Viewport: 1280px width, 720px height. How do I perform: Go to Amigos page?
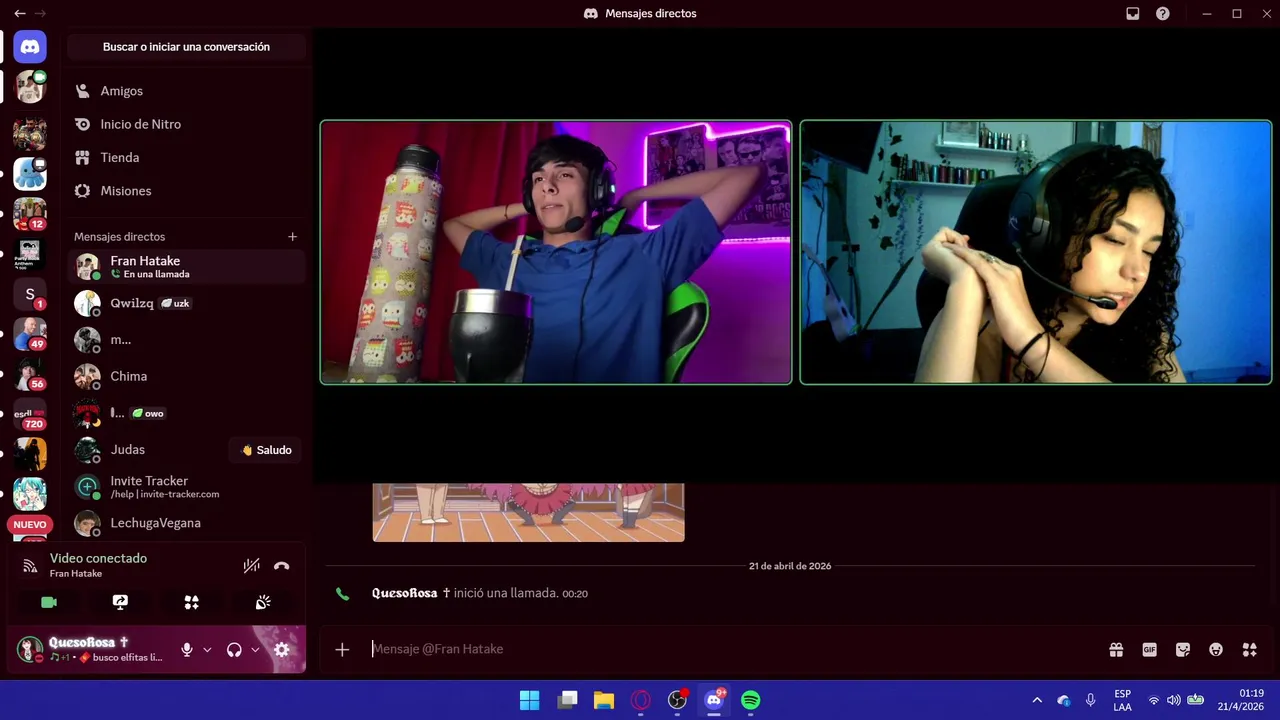(x=186, y=91)
